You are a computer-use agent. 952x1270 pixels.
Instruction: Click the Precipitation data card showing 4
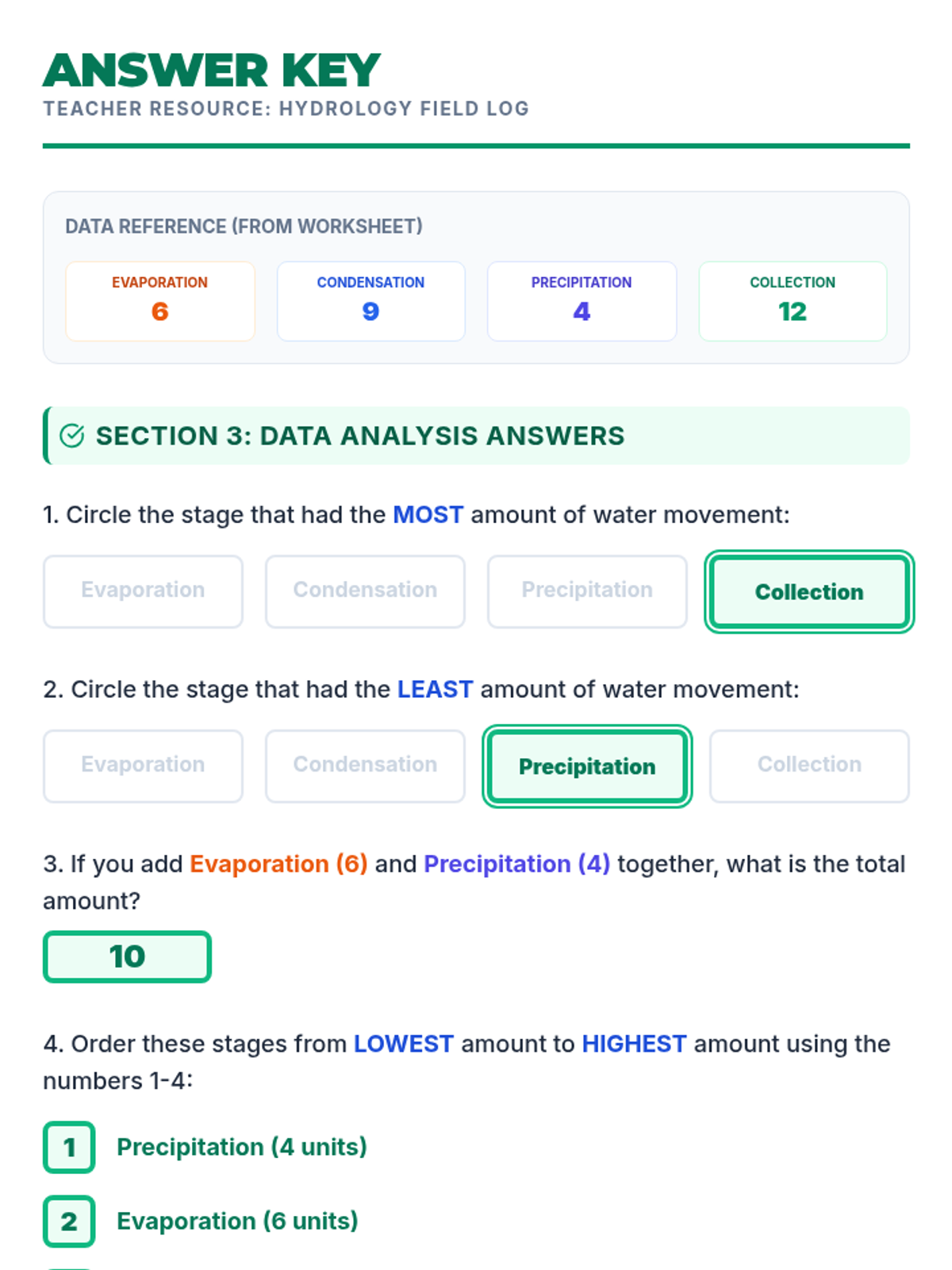(x=582, y=301)
